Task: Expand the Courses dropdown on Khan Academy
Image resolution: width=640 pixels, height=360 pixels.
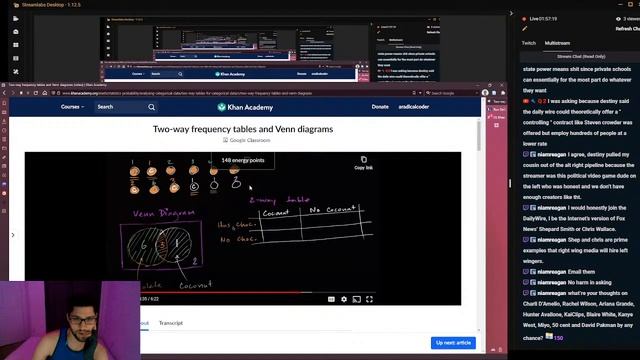Action: pyautogui.click(x=72, y=107)
